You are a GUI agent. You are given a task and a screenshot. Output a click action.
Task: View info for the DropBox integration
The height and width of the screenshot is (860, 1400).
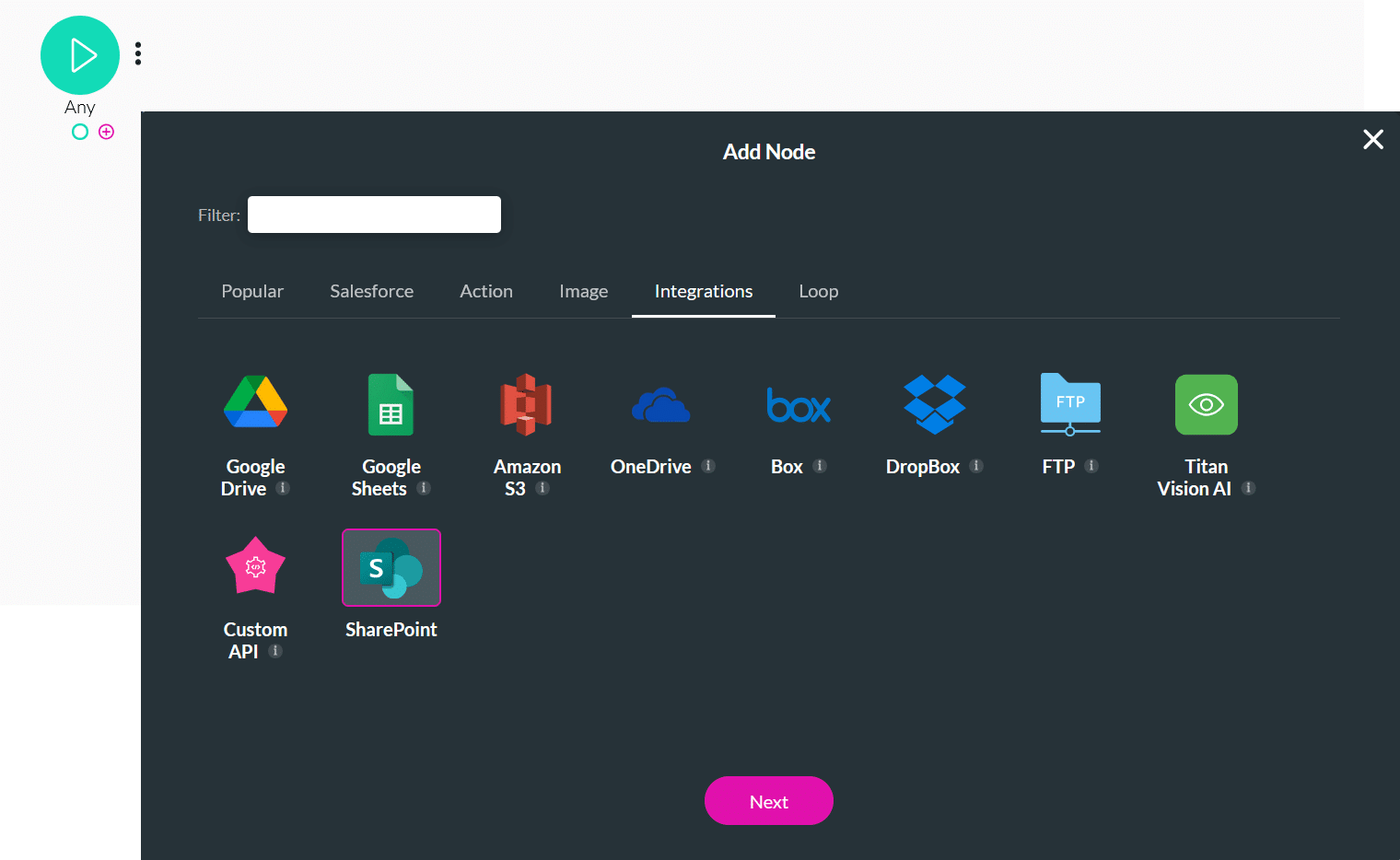(976, 467)
